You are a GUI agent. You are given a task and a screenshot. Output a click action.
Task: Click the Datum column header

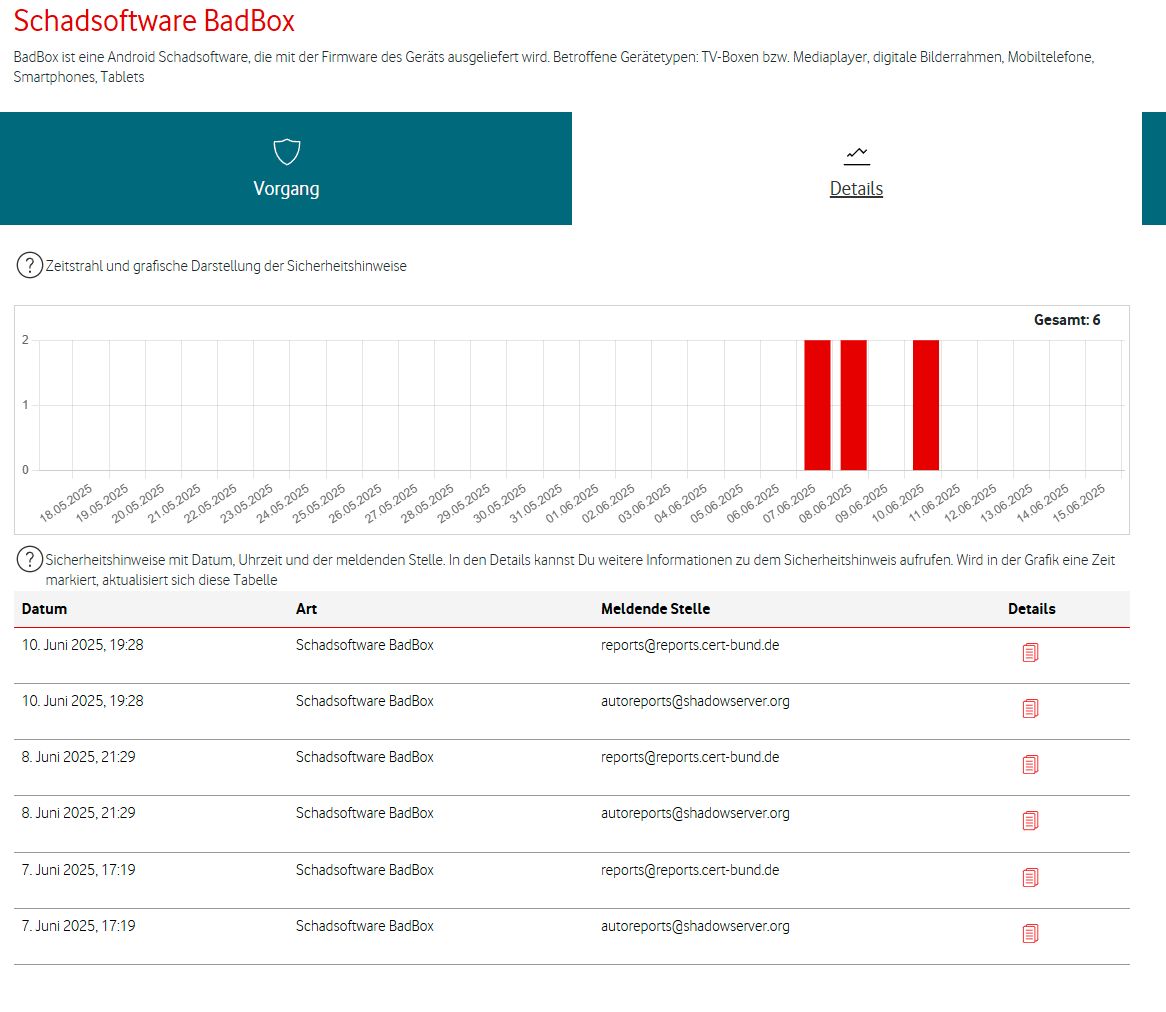point(45,609)
